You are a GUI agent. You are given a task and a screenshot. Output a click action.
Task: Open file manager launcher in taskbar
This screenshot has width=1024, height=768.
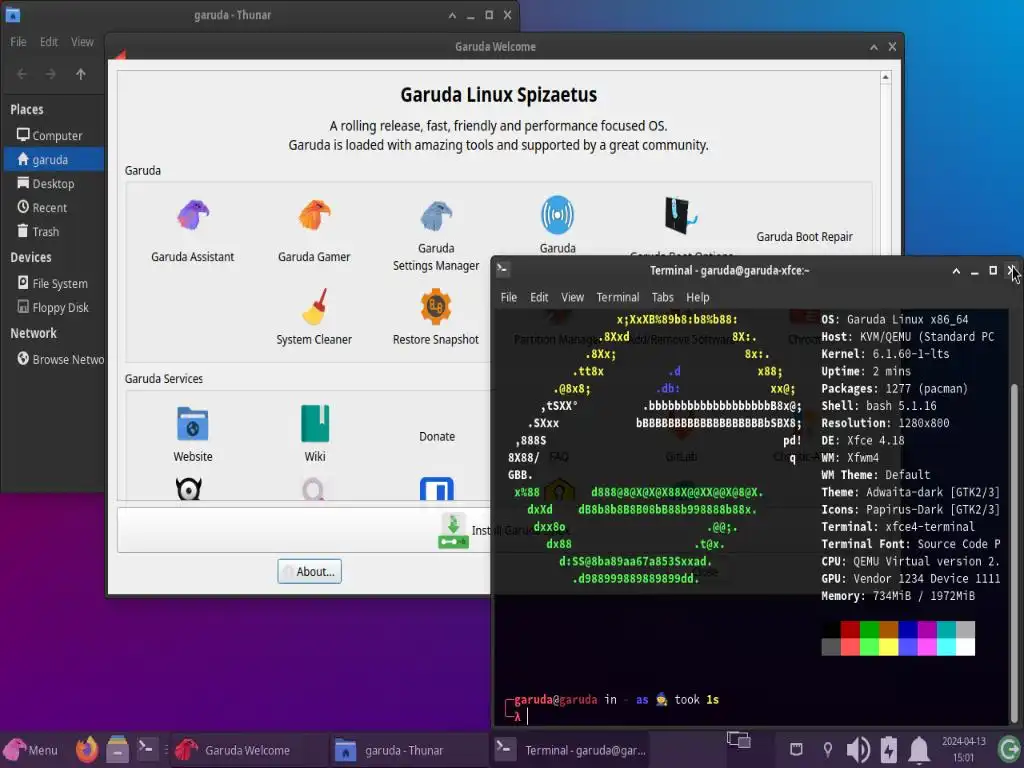[118, 750]
